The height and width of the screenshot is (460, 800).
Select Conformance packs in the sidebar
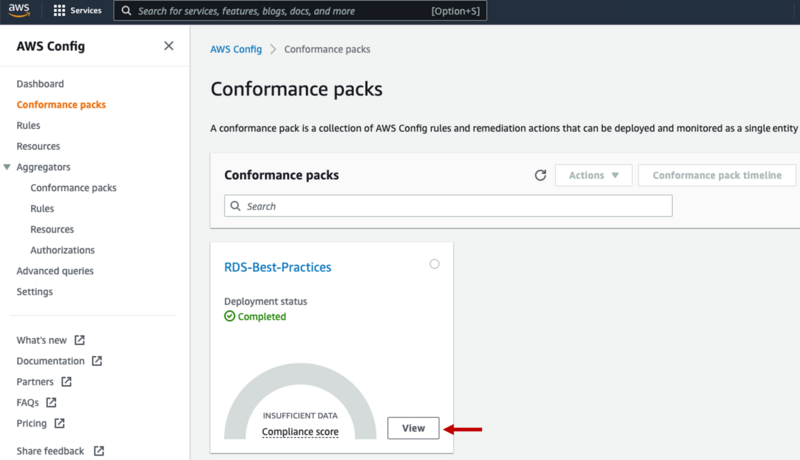coord(61,105)
